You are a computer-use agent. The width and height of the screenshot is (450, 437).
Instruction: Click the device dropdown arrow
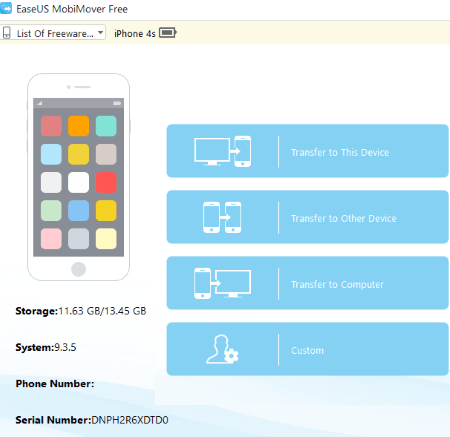[x=100, y=33]
